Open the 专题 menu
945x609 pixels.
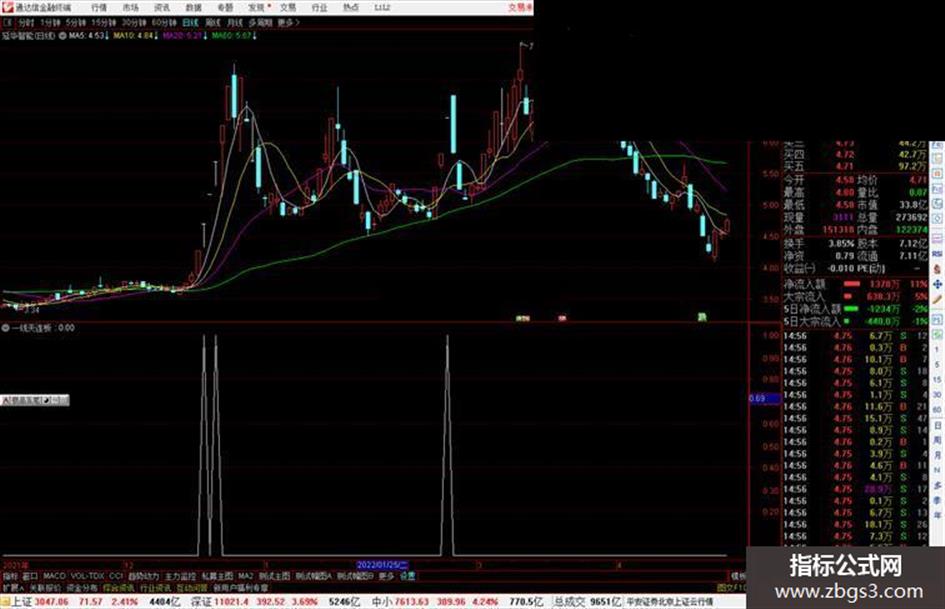coord(225,7)
